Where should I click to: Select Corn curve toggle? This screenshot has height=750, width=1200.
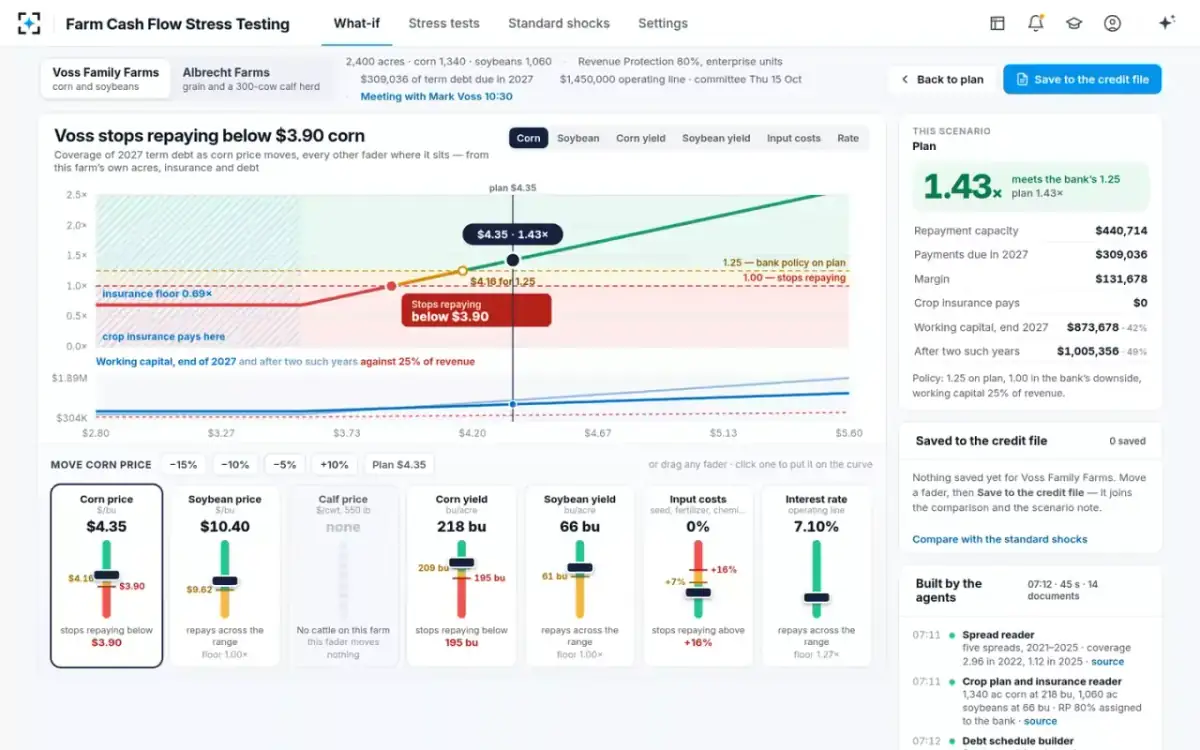(529, 138)
